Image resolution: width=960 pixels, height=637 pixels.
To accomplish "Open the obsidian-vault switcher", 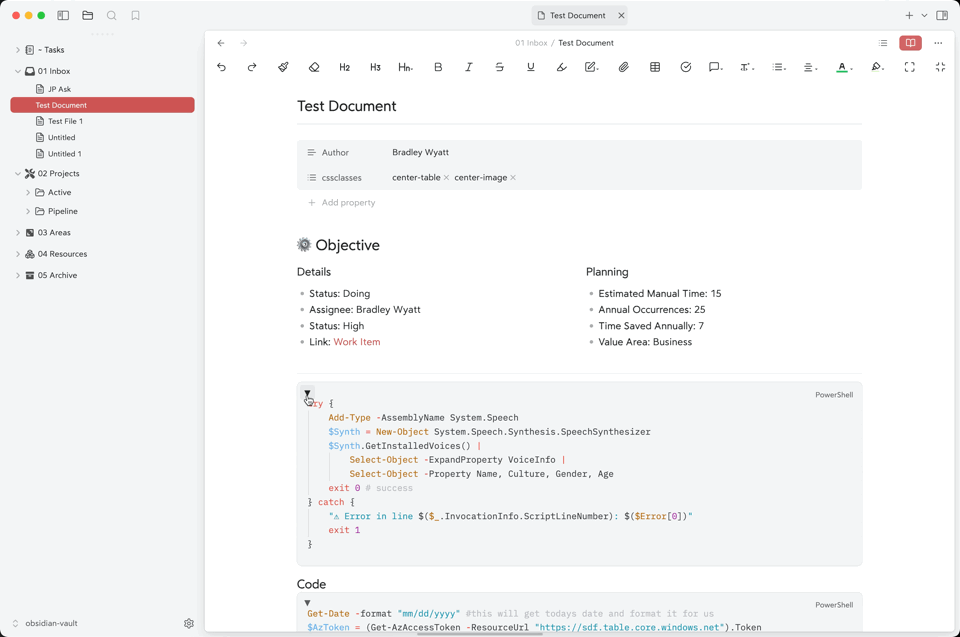I will point(45,624).
